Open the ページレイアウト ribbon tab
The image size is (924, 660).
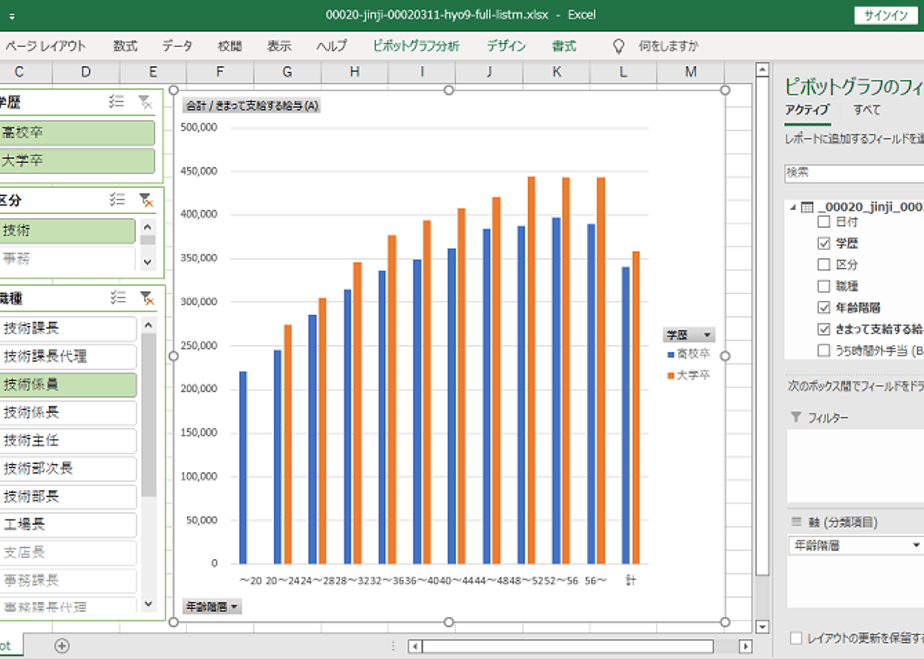pyautogui.click(x=46, y=46)
